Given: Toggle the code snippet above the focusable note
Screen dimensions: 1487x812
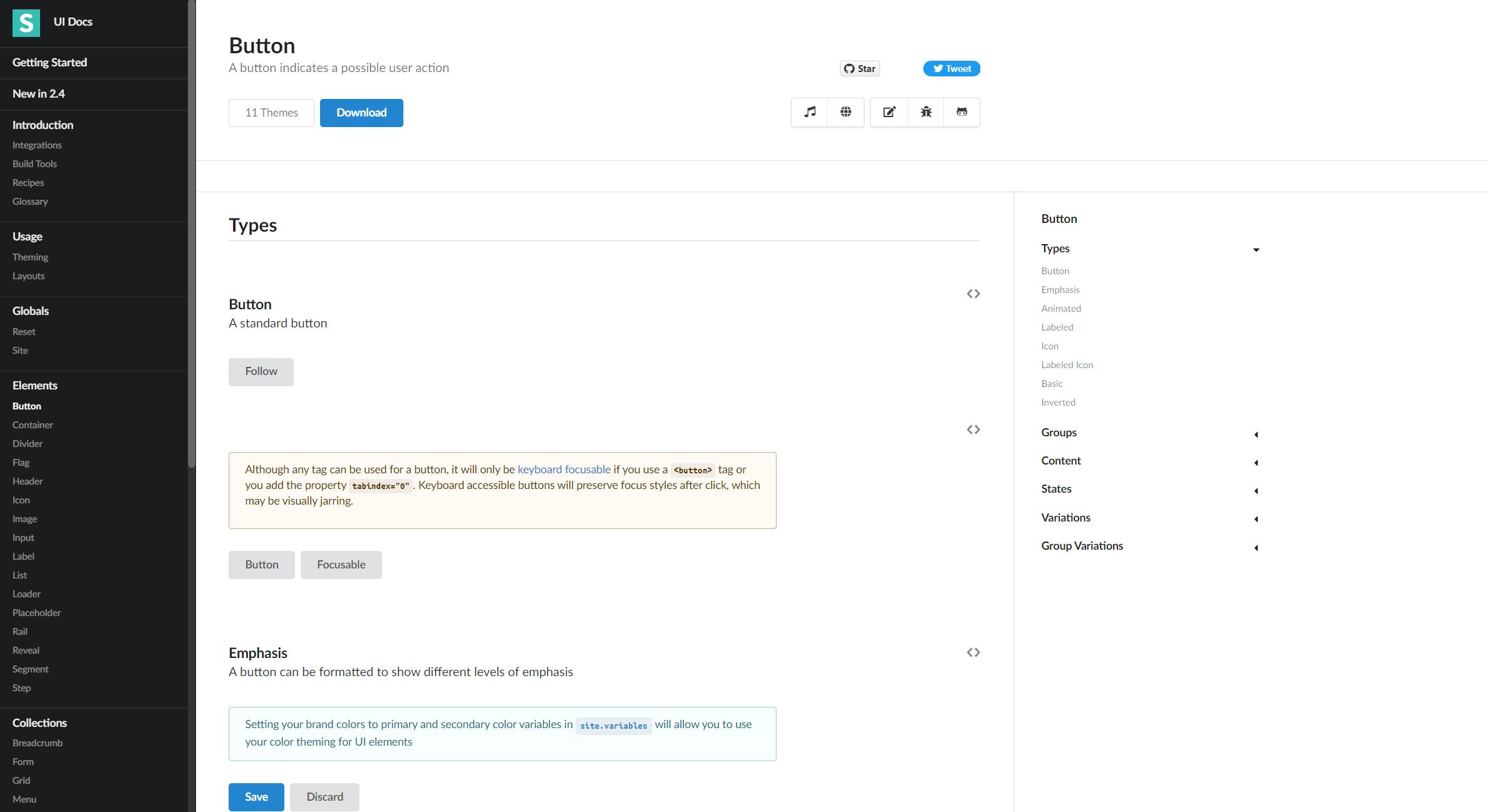Looking at the screenshot, I should point(973,429).
